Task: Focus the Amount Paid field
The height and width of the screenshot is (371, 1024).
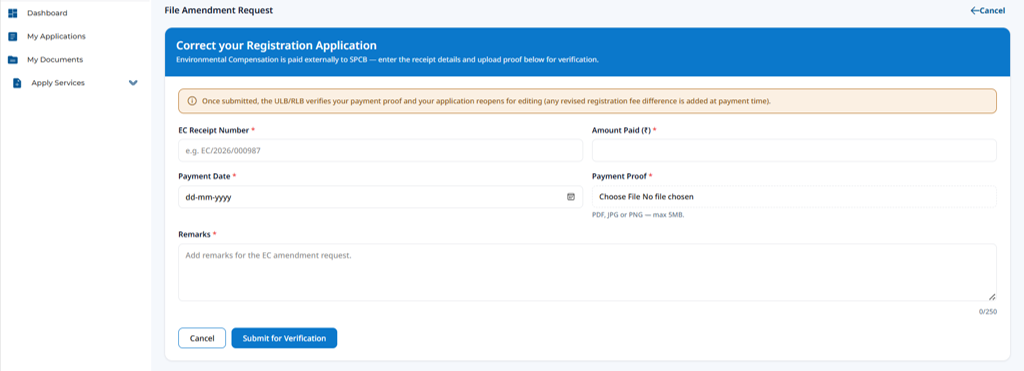Action: coord(794,150)
